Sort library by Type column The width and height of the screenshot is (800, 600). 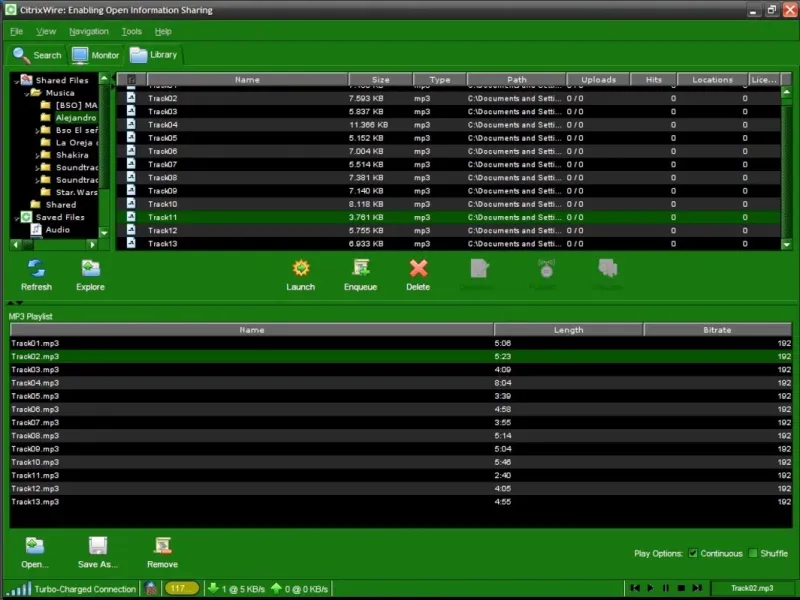point(440,80)
